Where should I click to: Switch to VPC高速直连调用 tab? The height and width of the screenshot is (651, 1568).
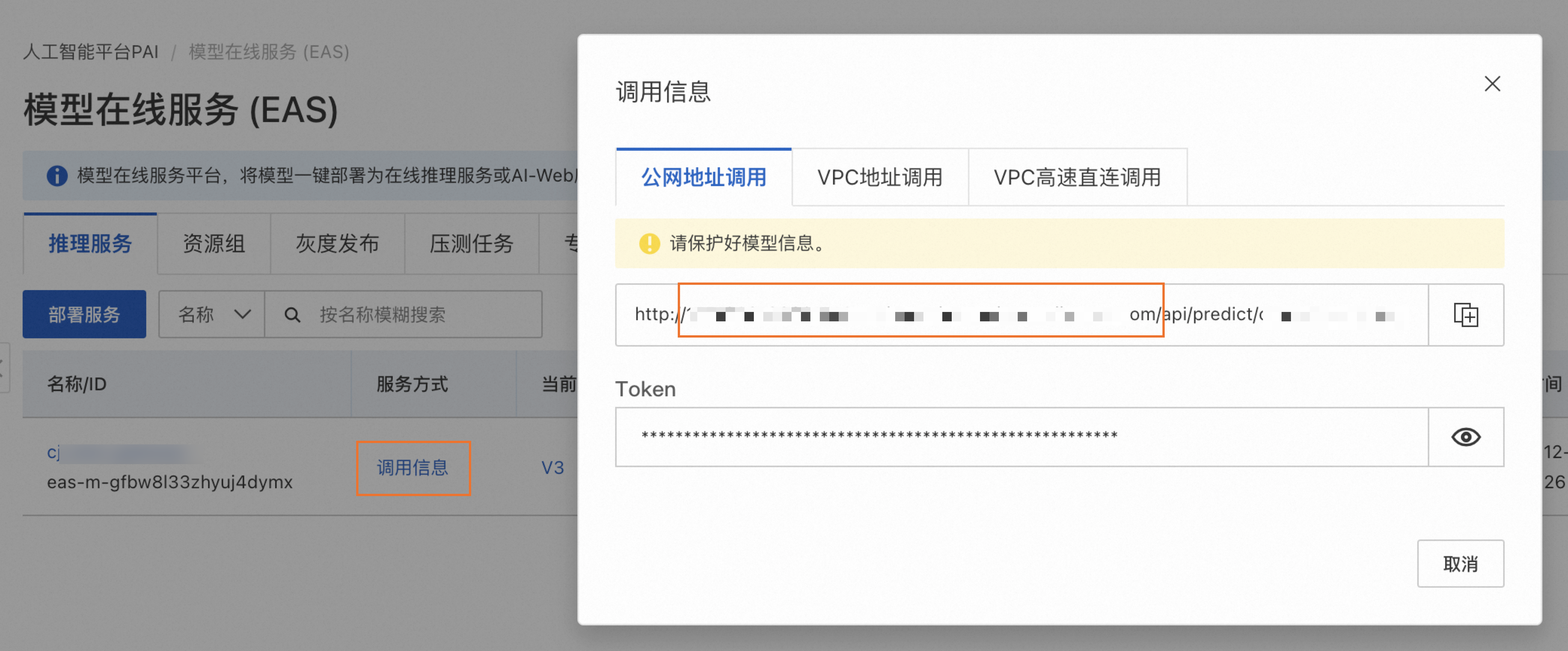pos(1077,177)
